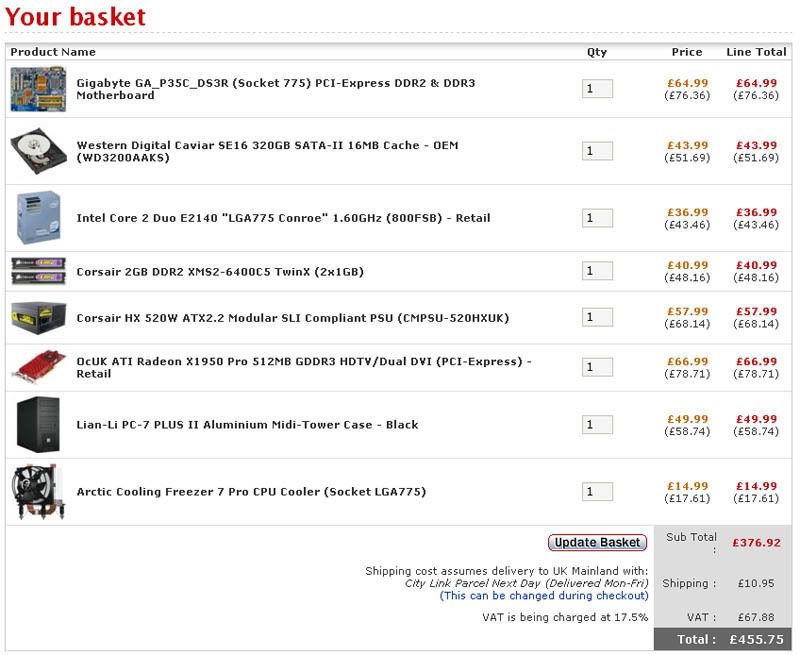
Task: Select the quantity field for Gigabyte motherboard
Action: (x=597, y=89)
